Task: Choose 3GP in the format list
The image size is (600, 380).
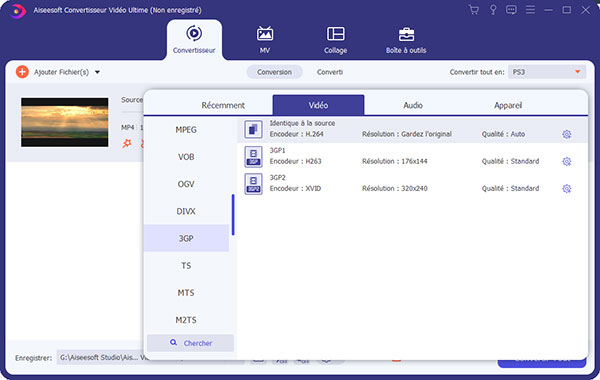Action: click(x=186, y=238)
